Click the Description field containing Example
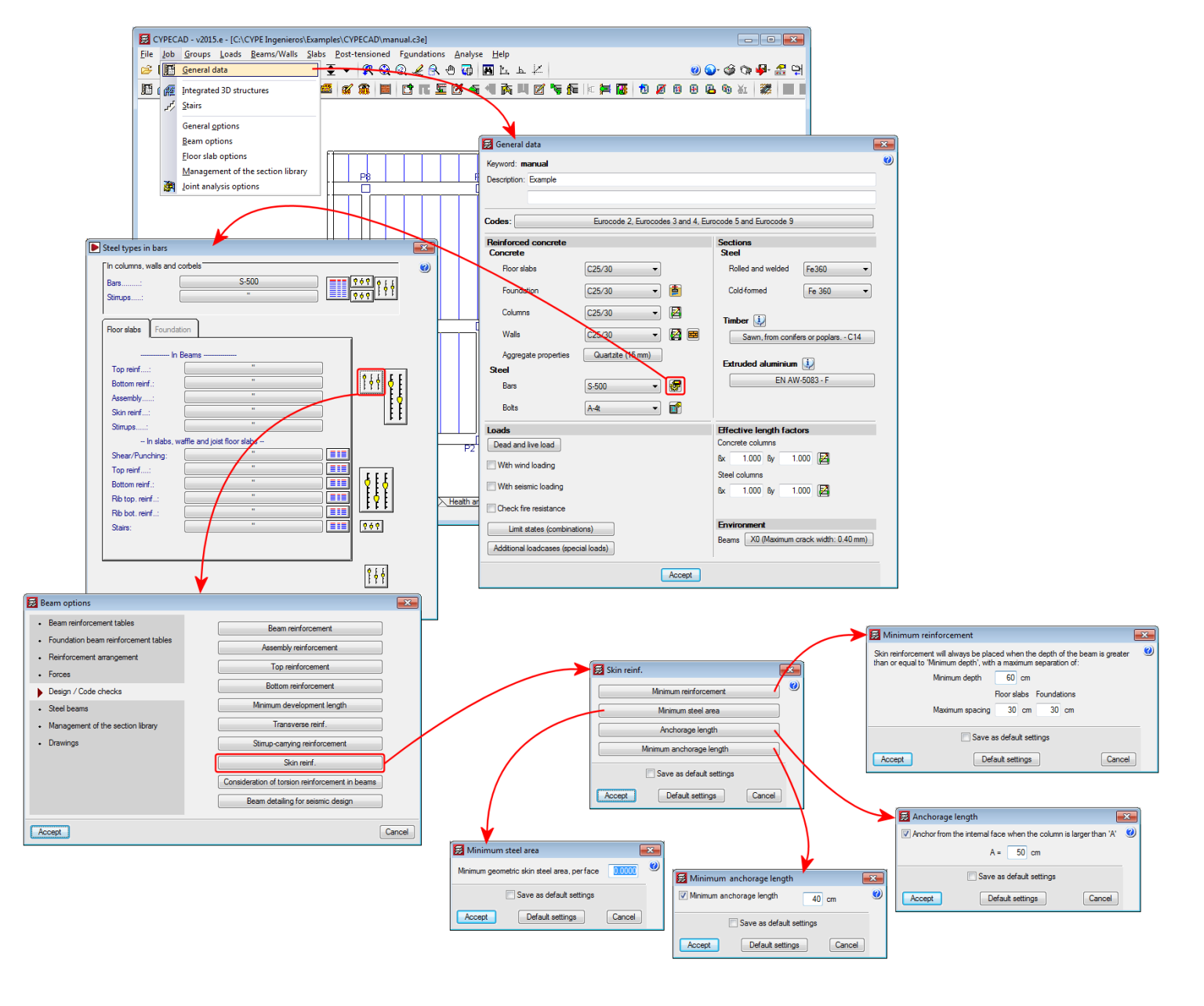This screenshot has height=1006, width=1204. click(701, 180)
